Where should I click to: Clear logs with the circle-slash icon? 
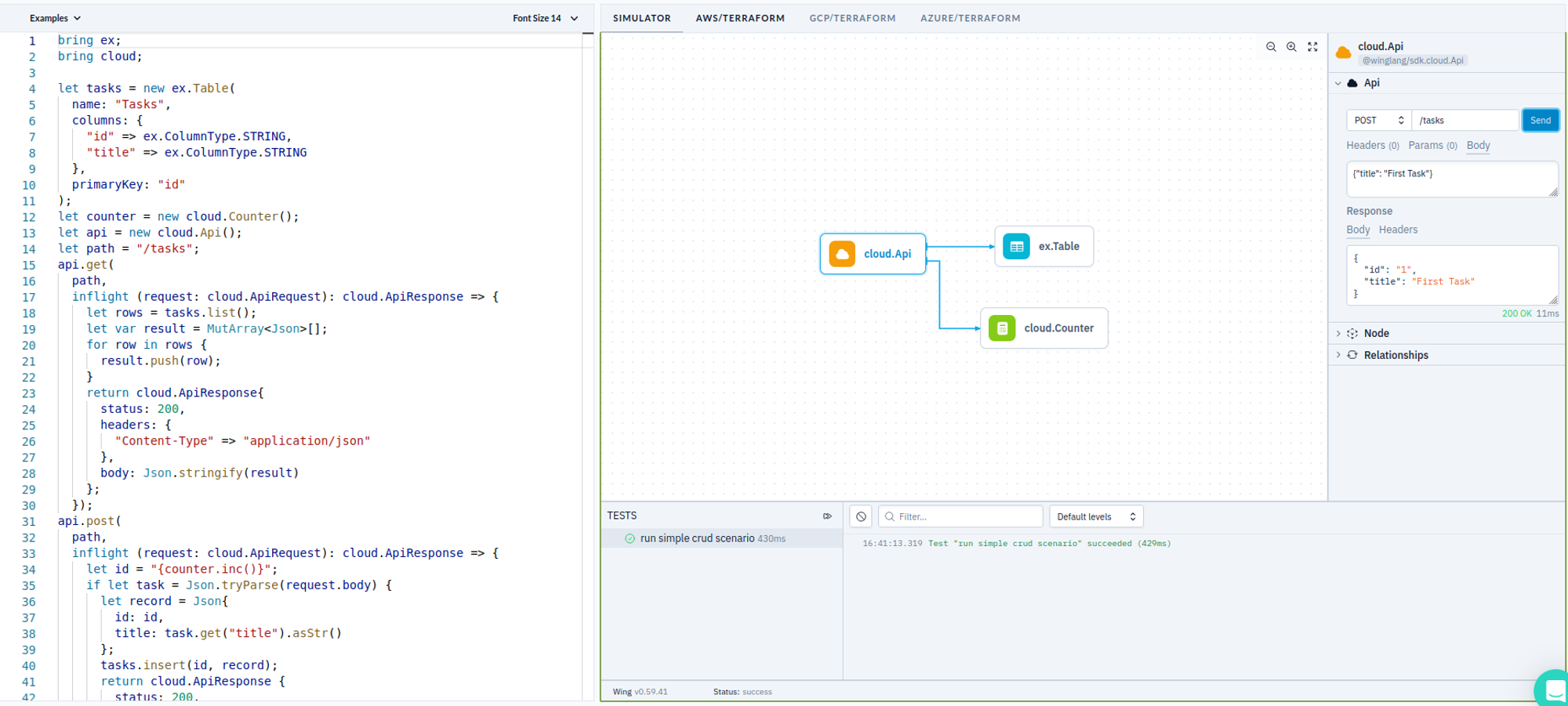(x=861, y=516)
